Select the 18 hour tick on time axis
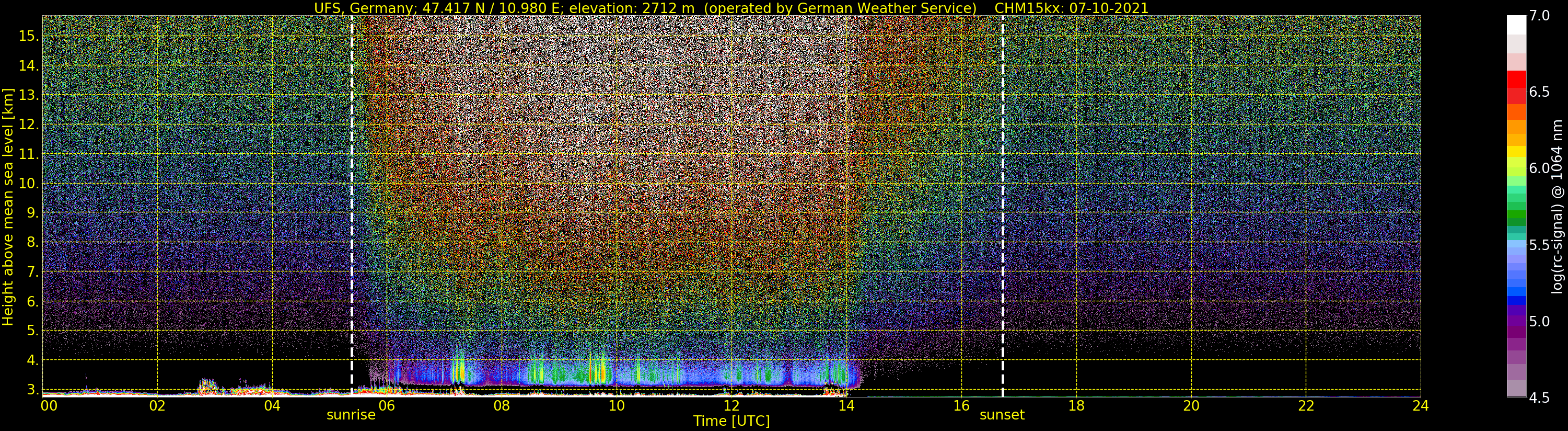This screenshot has width=1568, height=431. [x=1076, y=405]
